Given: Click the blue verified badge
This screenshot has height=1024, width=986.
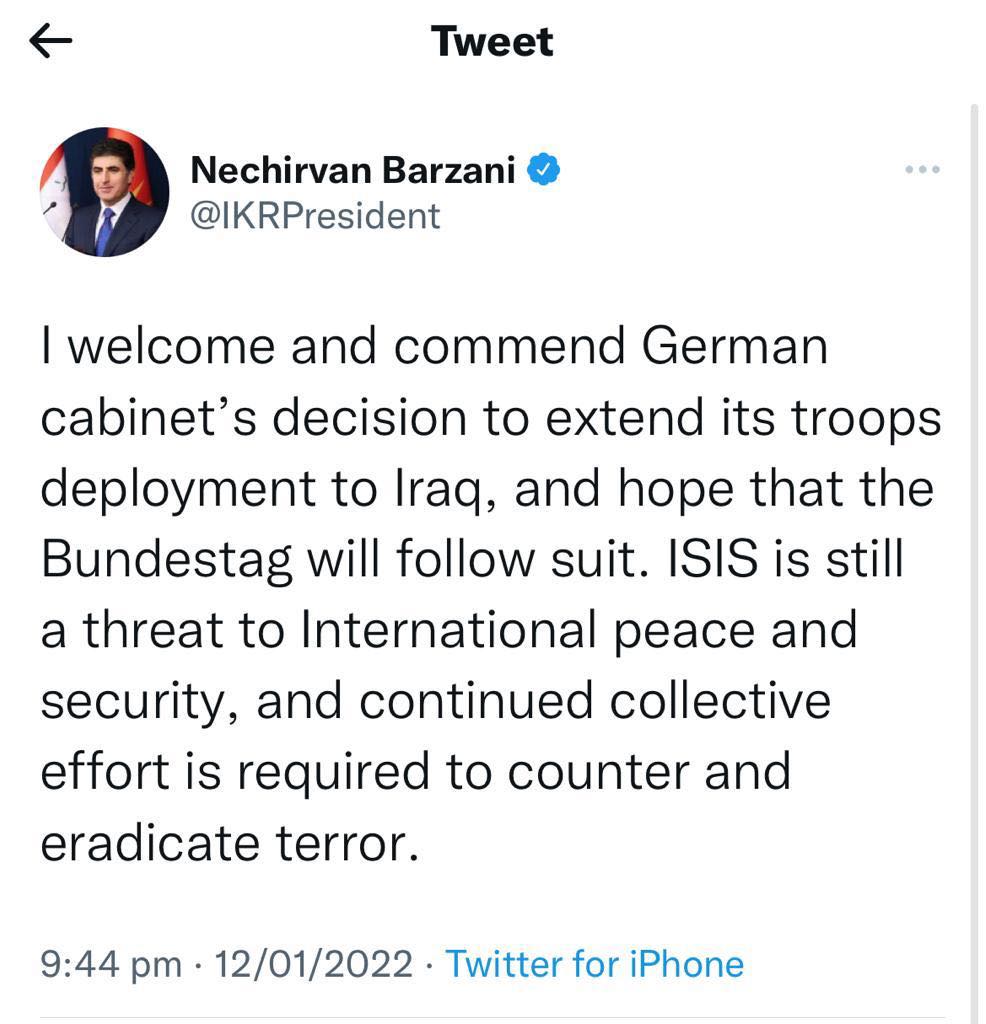Looking at the screenshot, I should click(x=544, y=171).
